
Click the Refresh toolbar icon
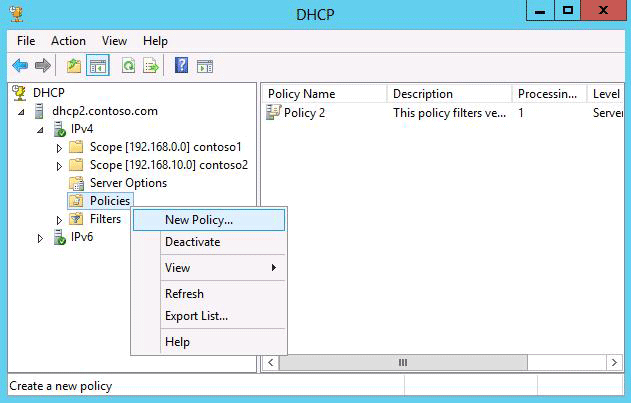(x=128, y=65)
